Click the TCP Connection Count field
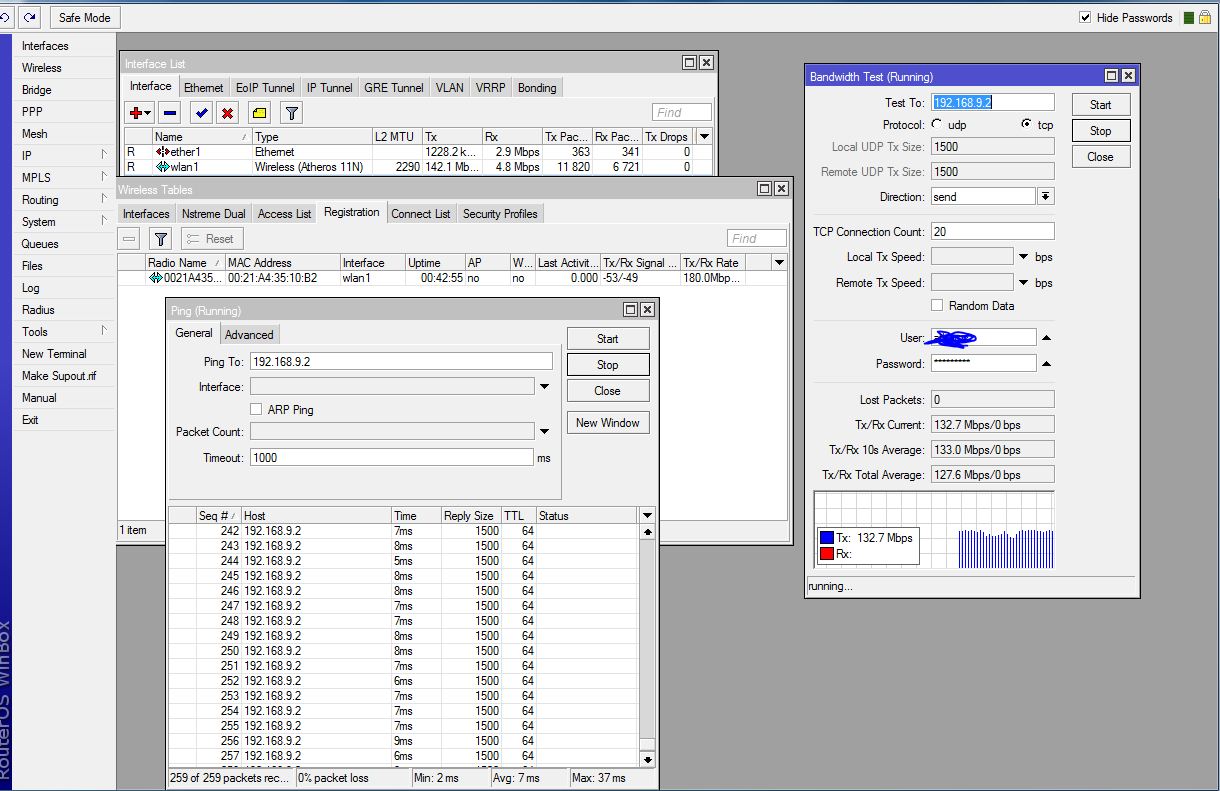 click(992, 231)
